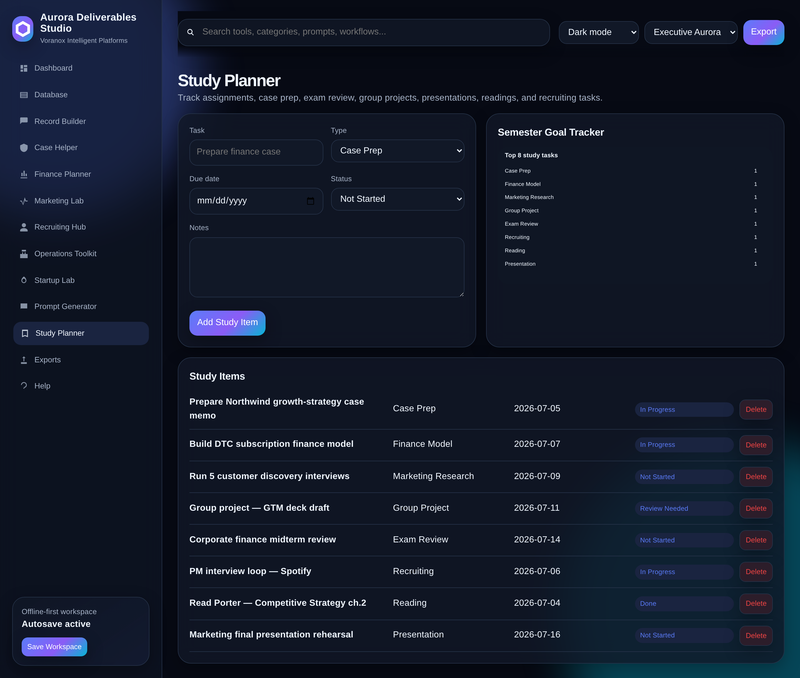Click the Record Builder chat icon
The height and width of the screenshot is (678, 800).
(x=23, y=121)
